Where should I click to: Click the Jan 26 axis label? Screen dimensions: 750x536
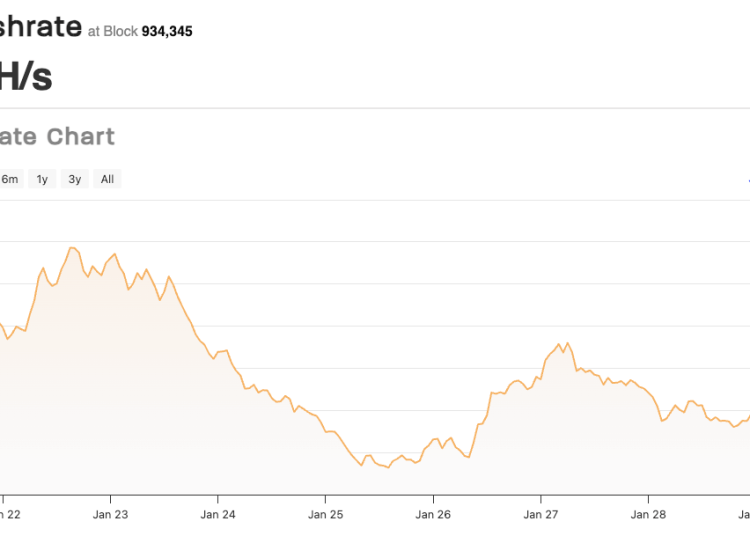pos(433,514)
